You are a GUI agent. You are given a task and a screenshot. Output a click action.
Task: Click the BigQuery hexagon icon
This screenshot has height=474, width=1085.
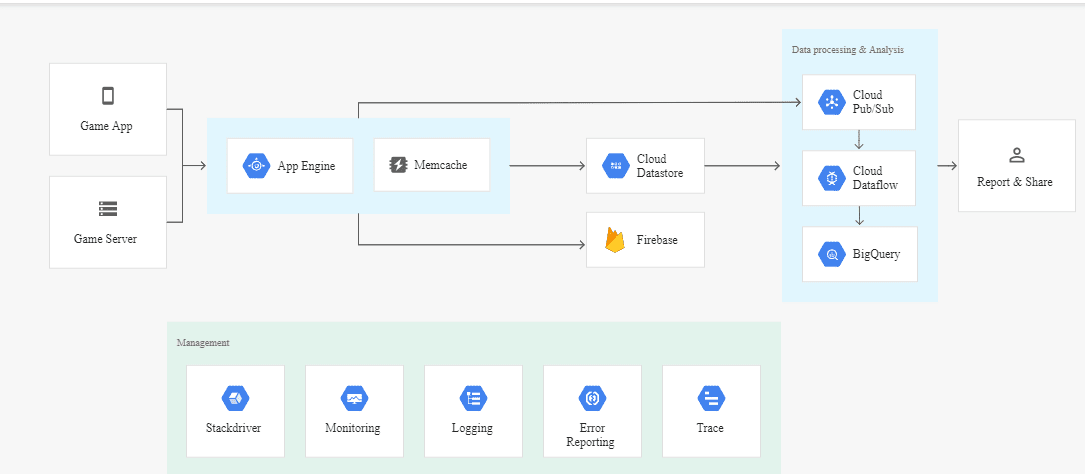832,254
